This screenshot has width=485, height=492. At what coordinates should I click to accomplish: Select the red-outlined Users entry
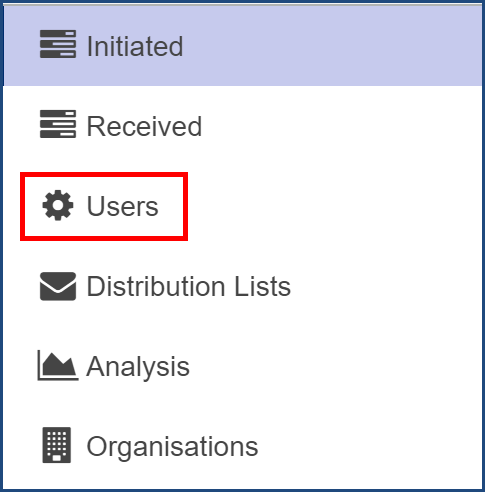[x=104, y=206]
